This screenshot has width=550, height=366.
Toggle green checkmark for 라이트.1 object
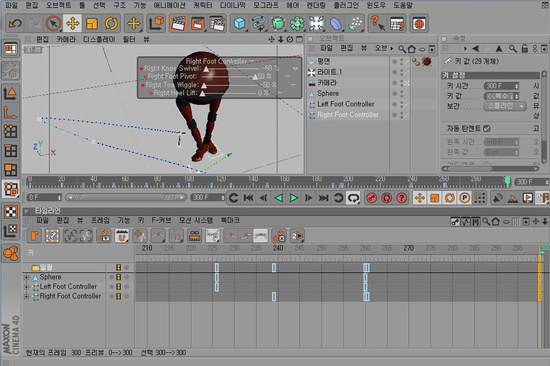407,72
